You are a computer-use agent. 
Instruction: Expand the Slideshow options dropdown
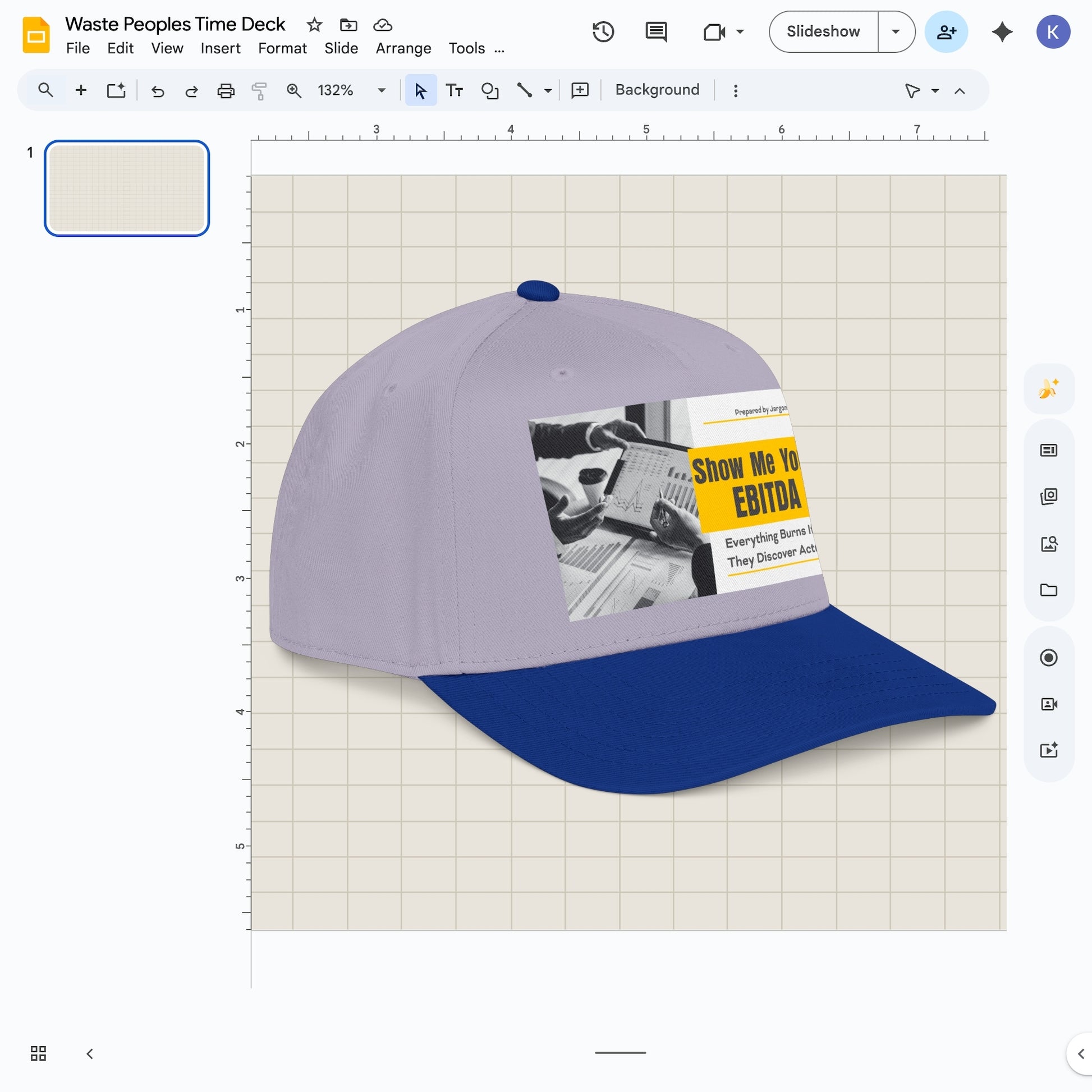[896, 31]
